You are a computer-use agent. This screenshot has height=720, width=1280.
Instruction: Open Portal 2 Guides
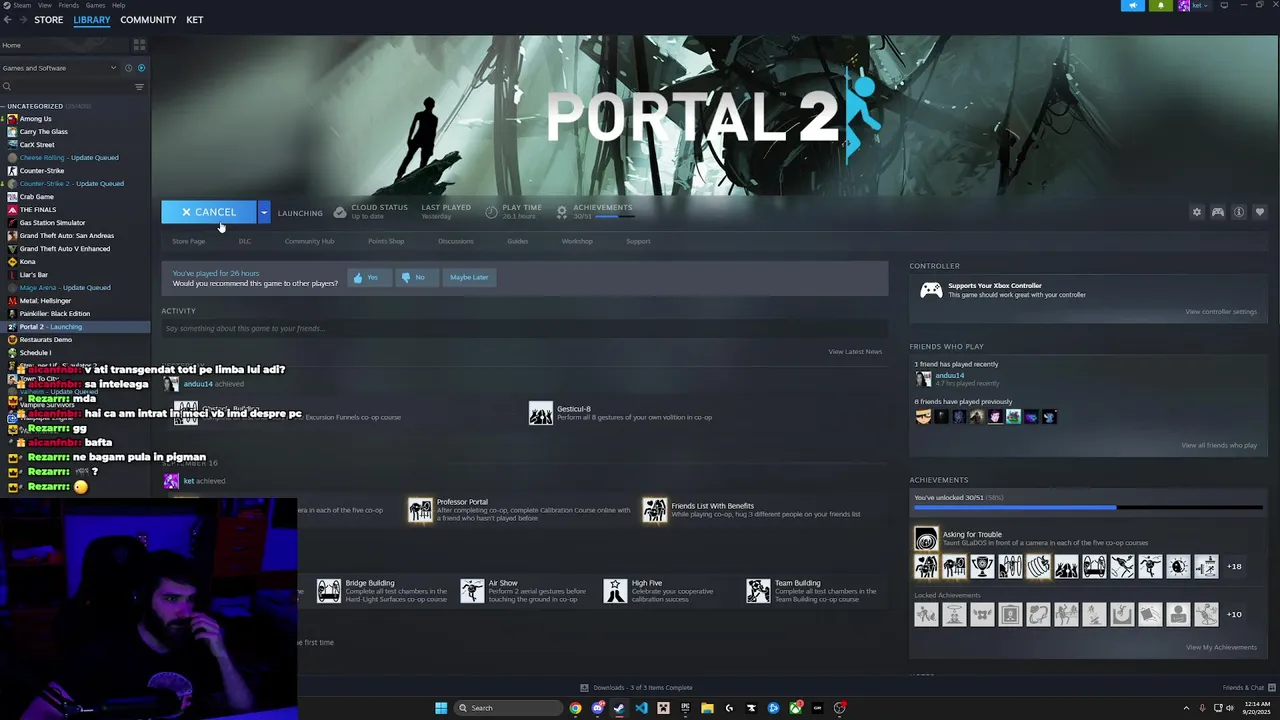(517, 241)
